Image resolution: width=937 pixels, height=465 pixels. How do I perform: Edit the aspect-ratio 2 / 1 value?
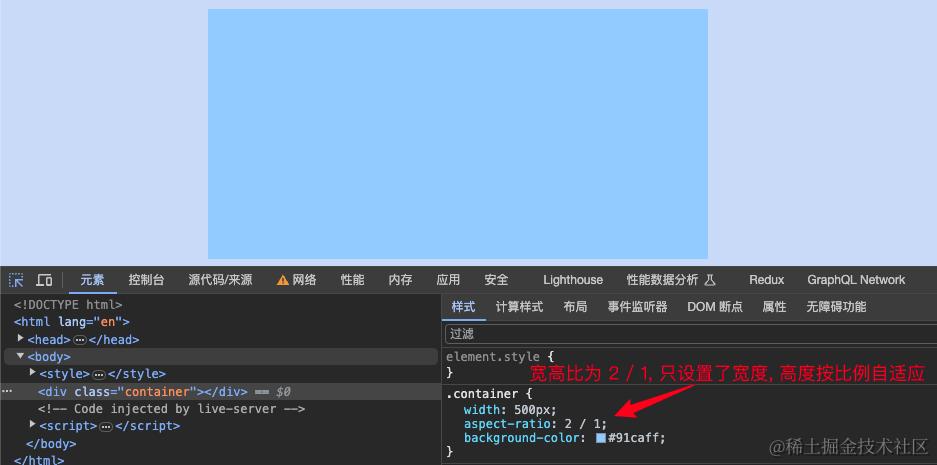point(581,424)
